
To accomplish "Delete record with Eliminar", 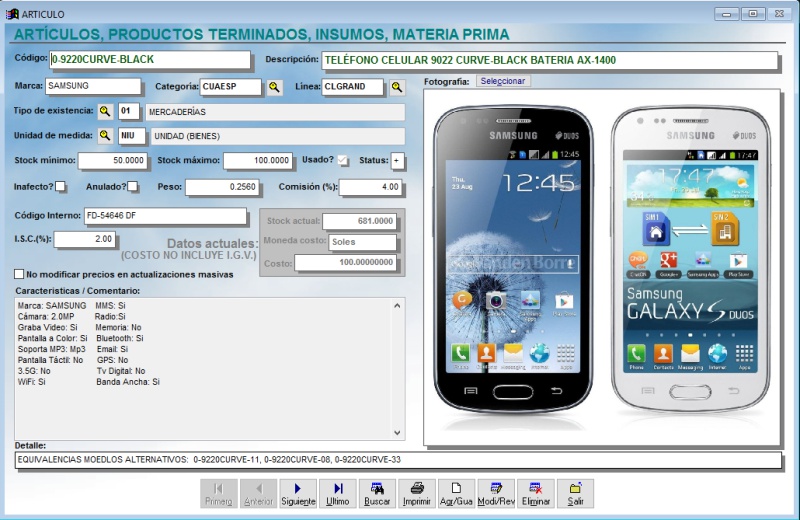I will [x=536, y=493].
